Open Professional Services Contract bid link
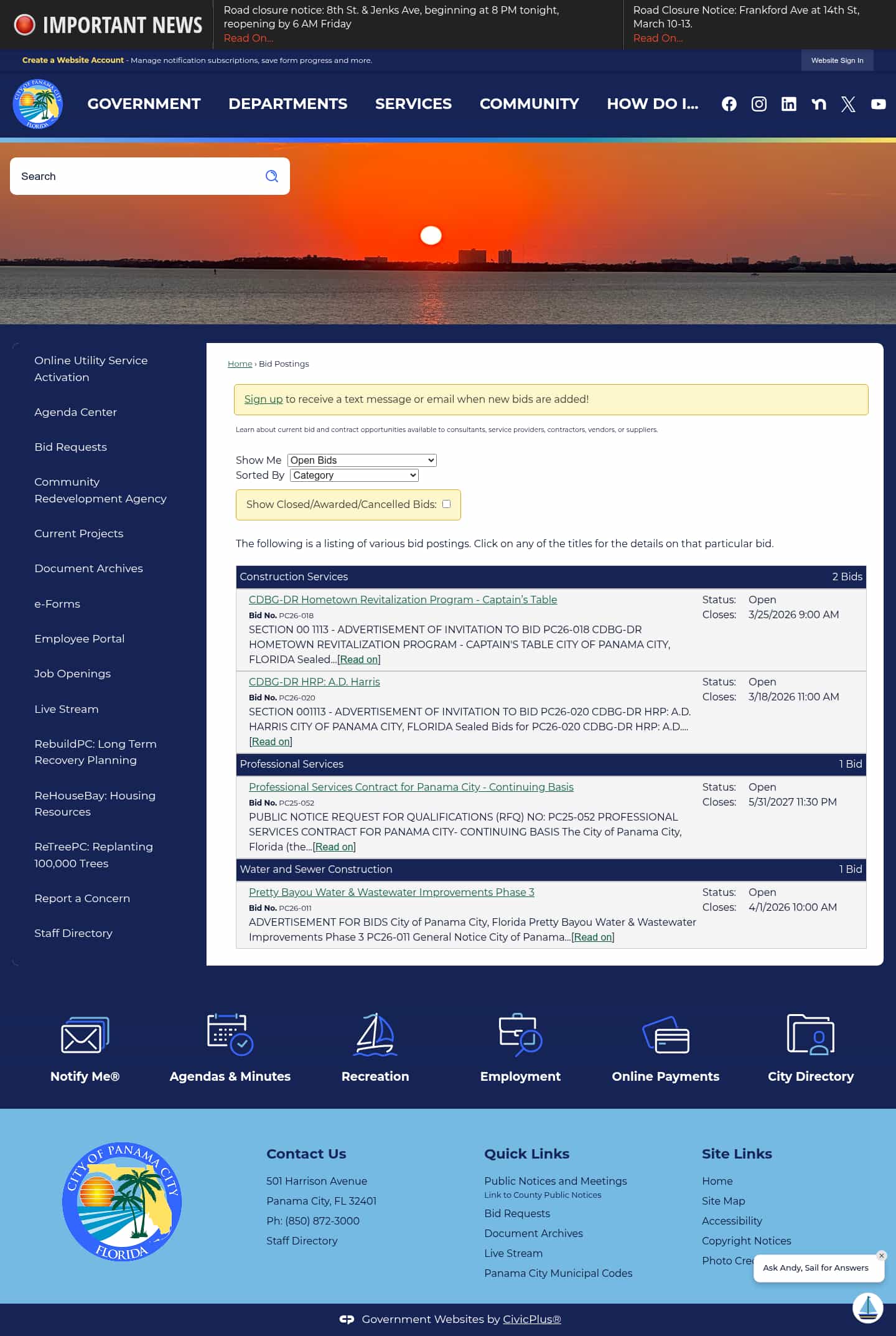 (411, 787)
